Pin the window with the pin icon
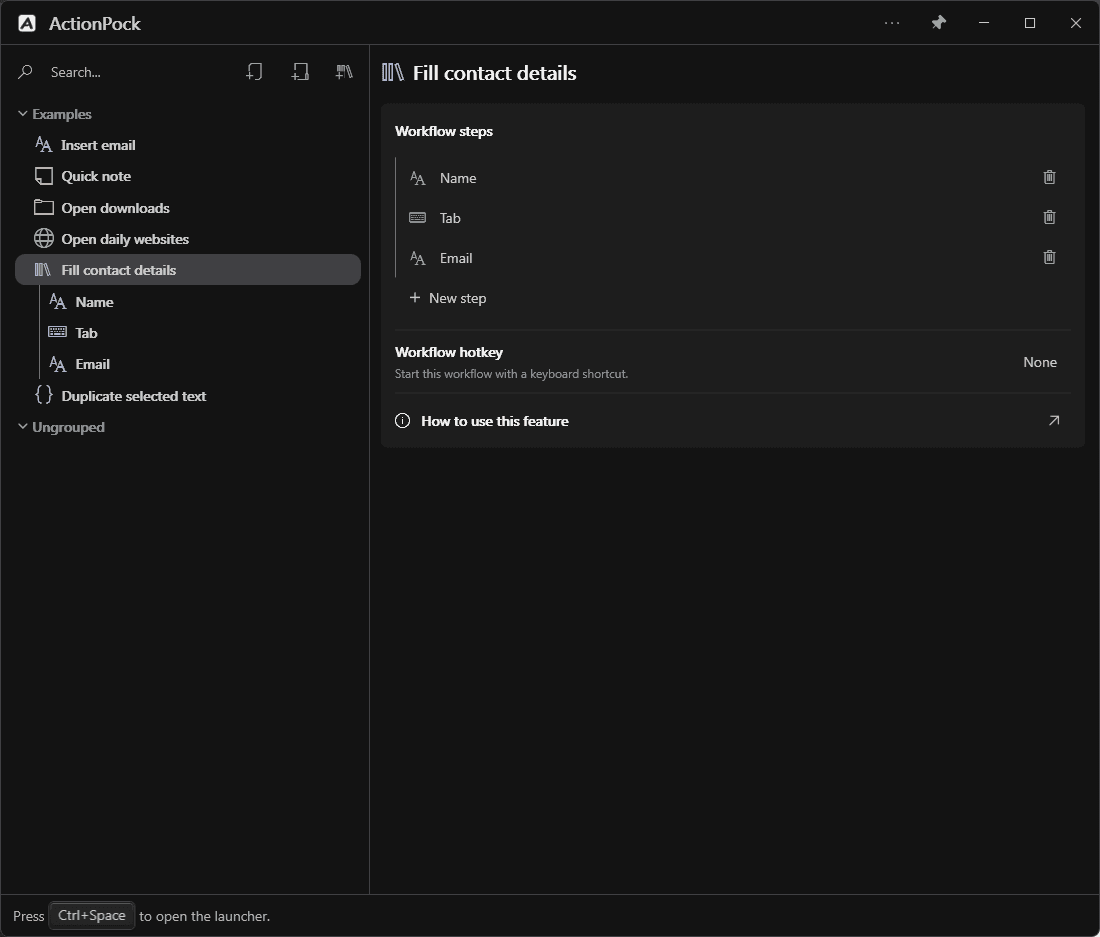Image resolution: width=1100 pixels, height=937 pixels. click(938, 23)
